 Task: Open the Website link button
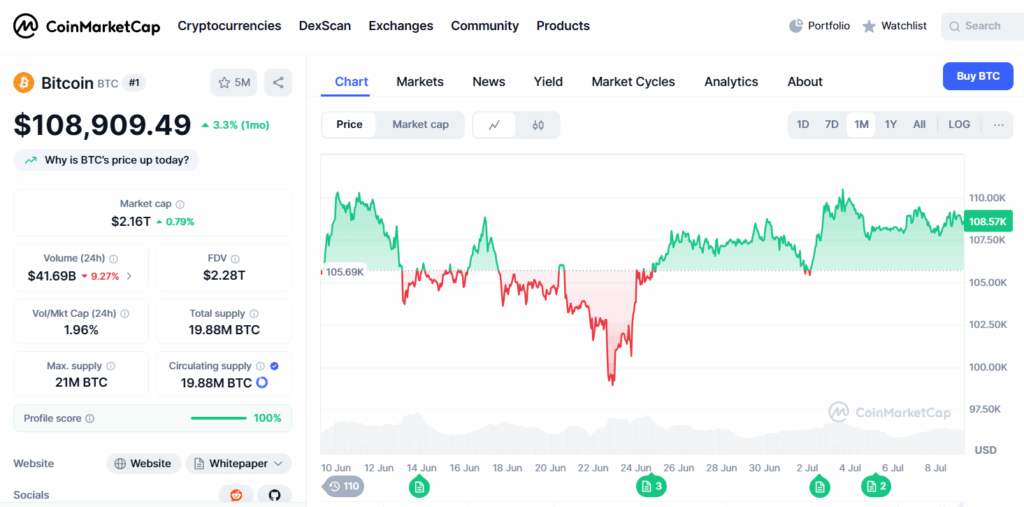tap(143, 463)
